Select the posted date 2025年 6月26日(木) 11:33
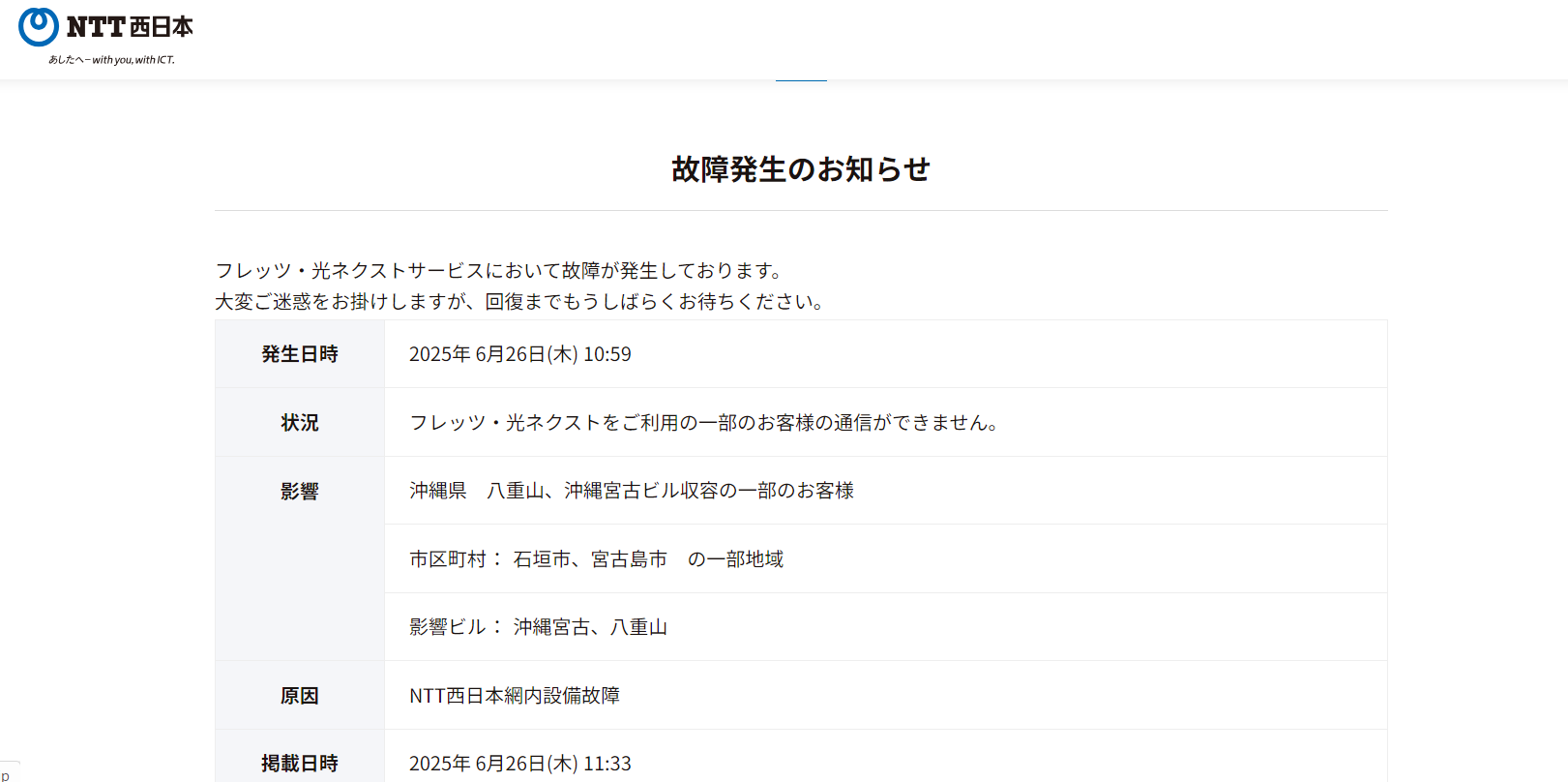This screenshot has width=1568, height=782. 520,764
